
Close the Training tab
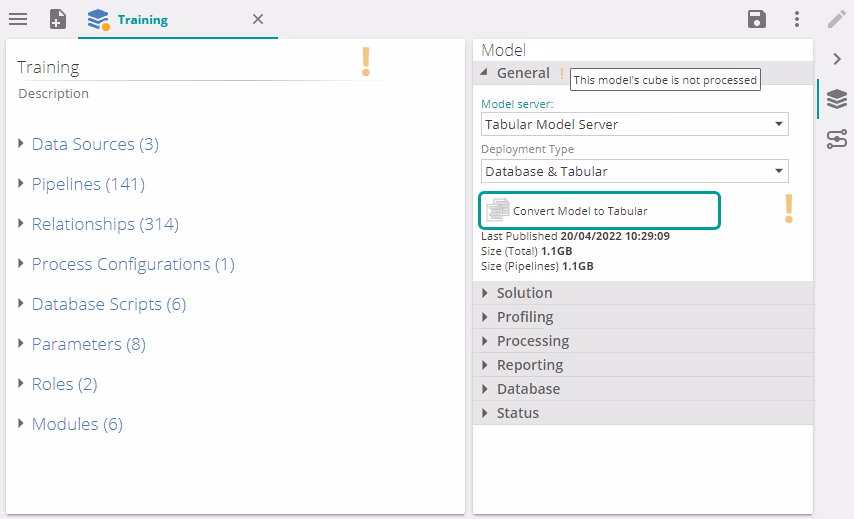coord(257,20)
